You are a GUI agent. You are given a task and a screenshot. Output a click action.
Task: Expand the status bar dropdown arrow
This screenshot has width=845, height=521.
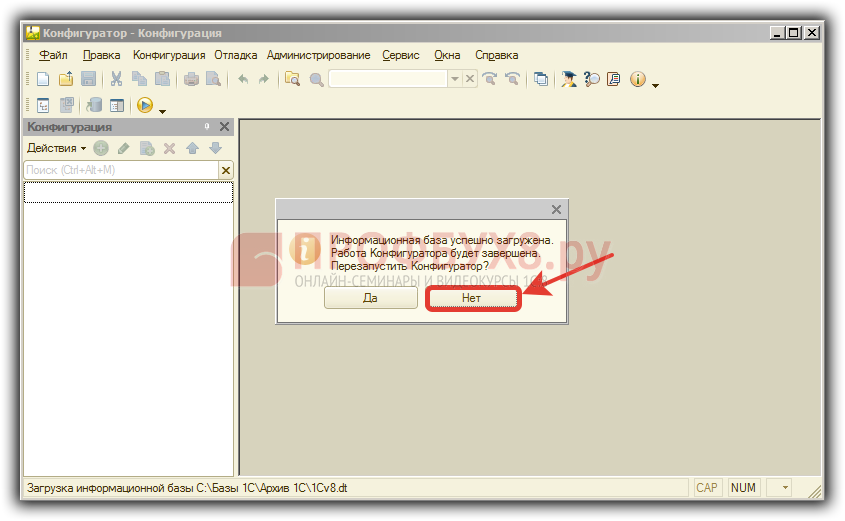pos(784,488)
